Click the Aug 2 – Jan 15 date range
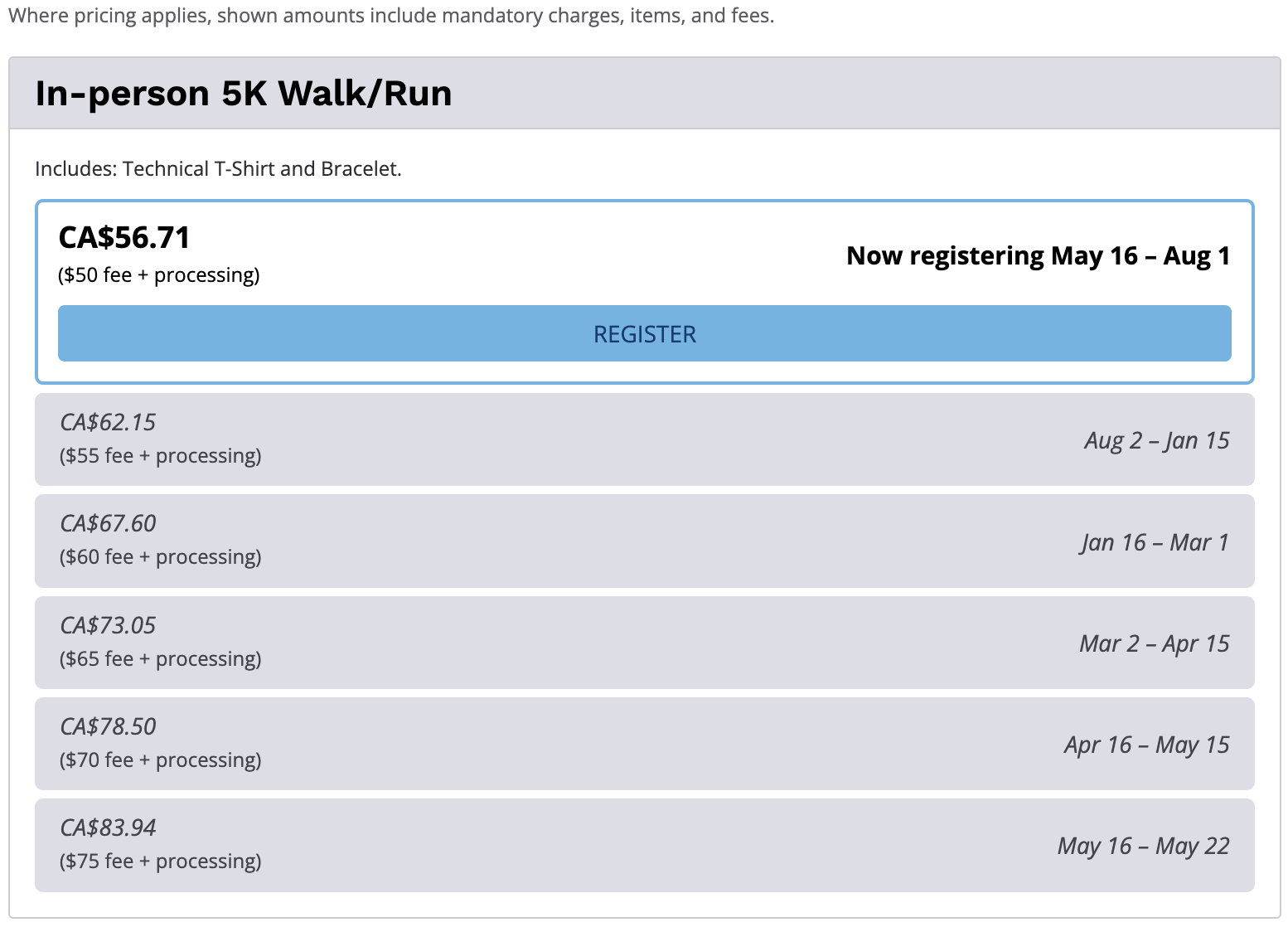The height and width of the screenshot is (927, 1288). pyautogui.click(x=1157, y=440)
